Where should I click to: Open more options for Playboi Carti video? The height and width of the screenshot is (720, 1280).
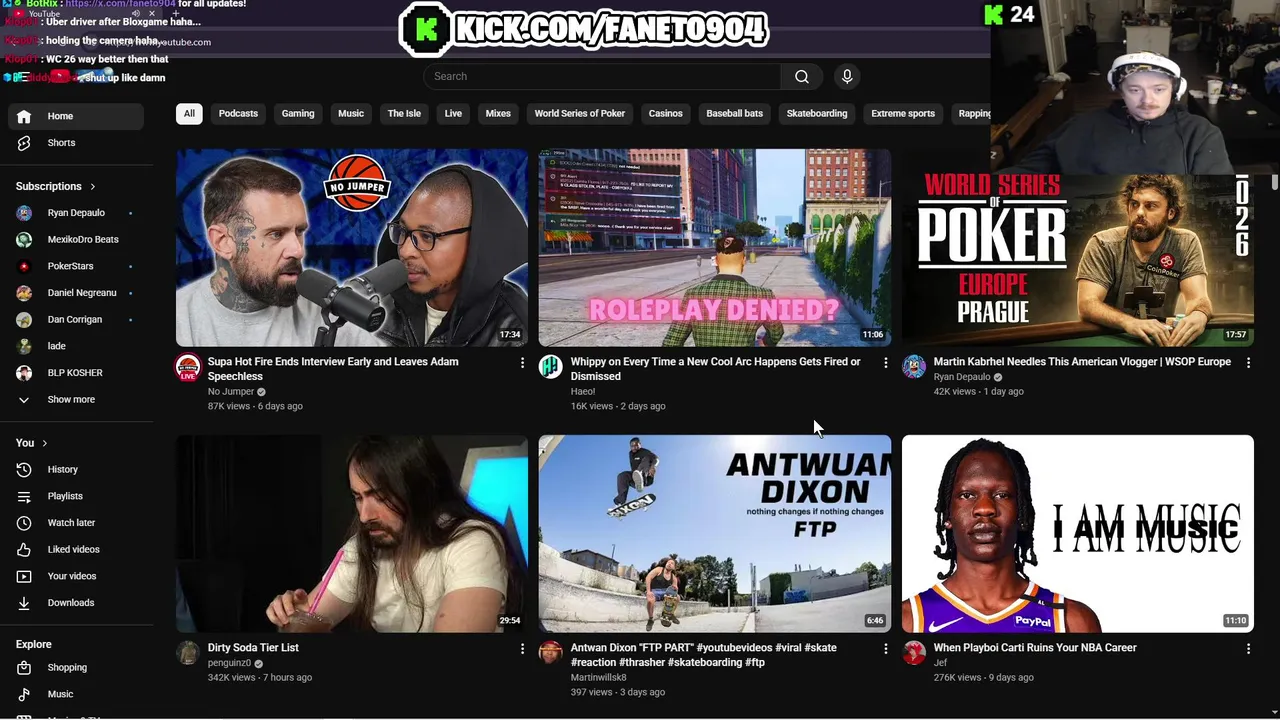click(1248, 649)
